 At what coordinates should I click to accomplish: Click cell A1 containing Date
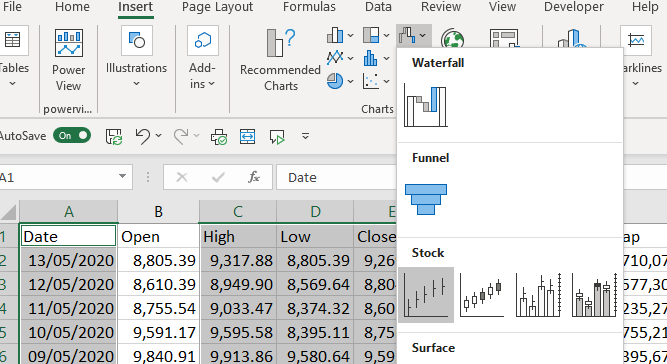68,236
